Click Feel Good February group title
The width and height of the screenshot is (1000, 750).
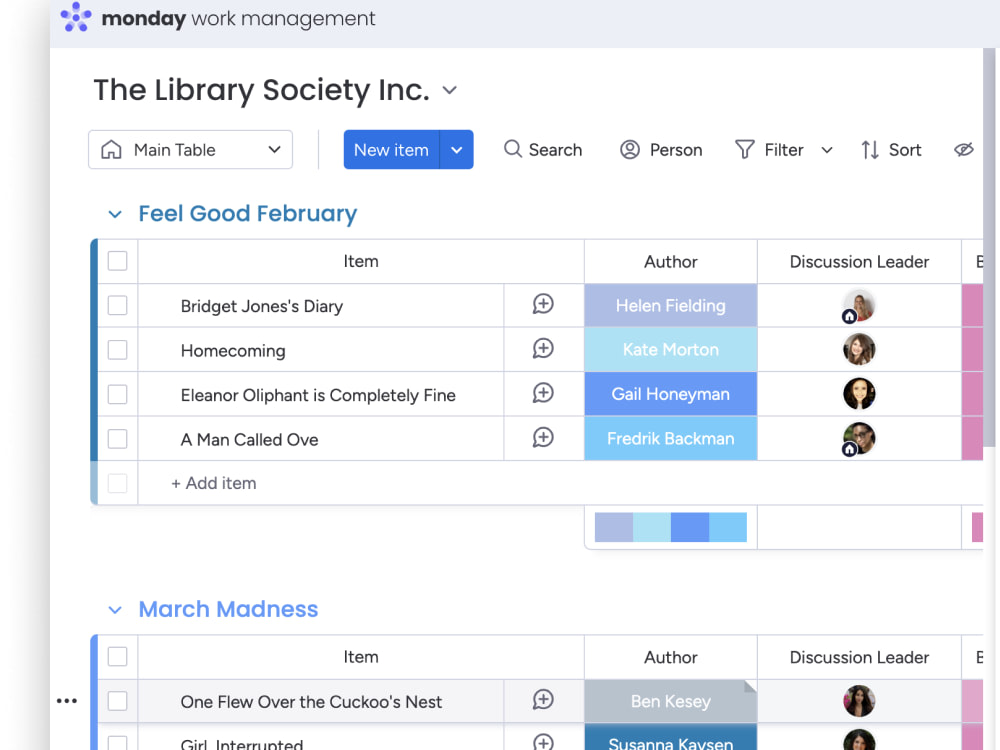click(248, 214)
